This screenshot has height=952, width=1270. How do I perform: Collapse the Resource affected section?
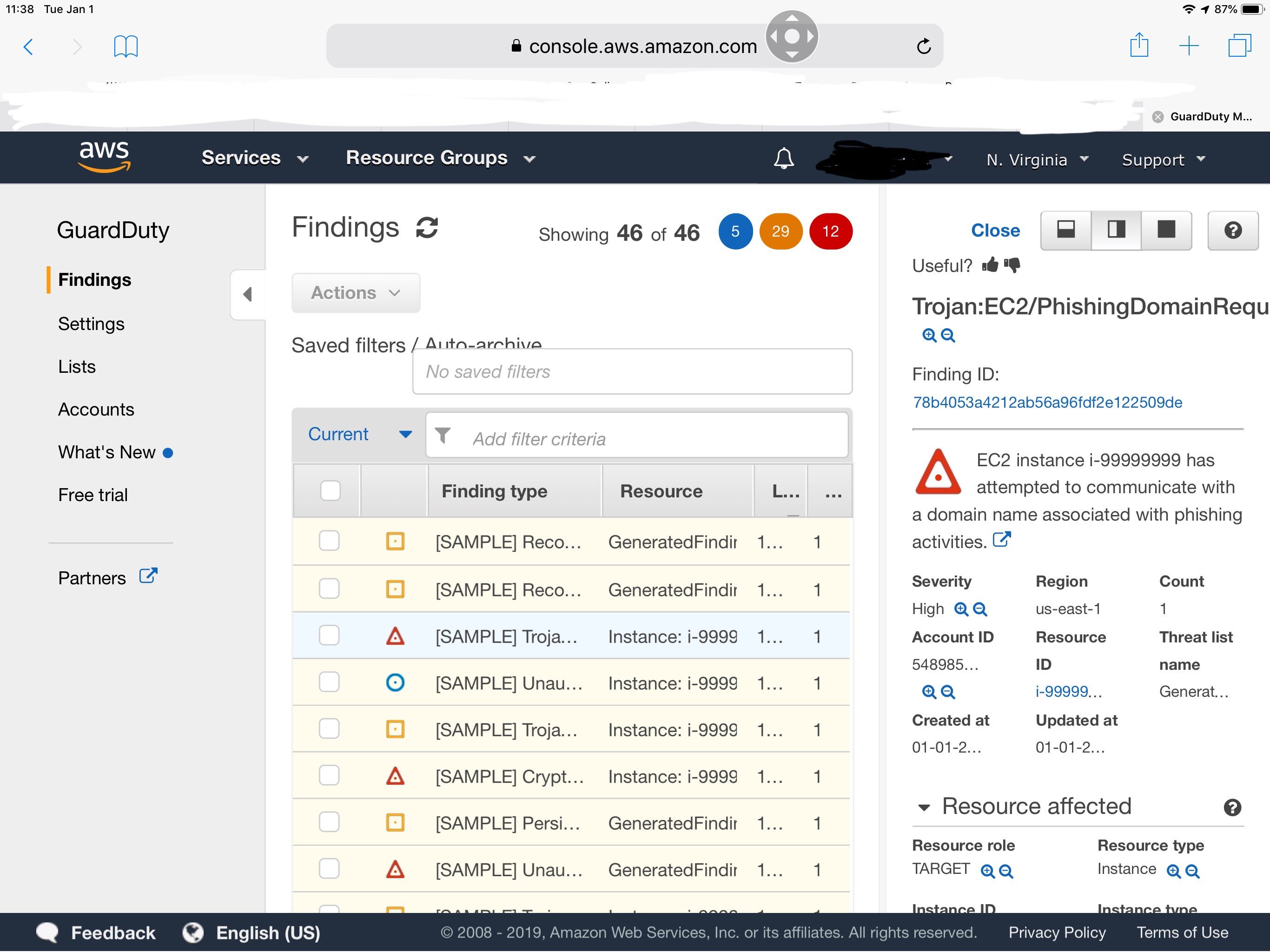(x=924, y=807)
